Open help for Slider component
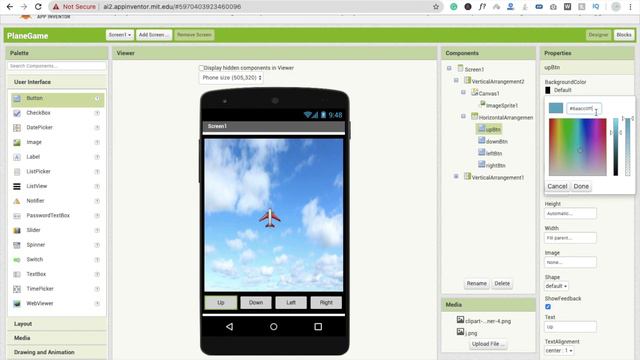 (97, 230)
